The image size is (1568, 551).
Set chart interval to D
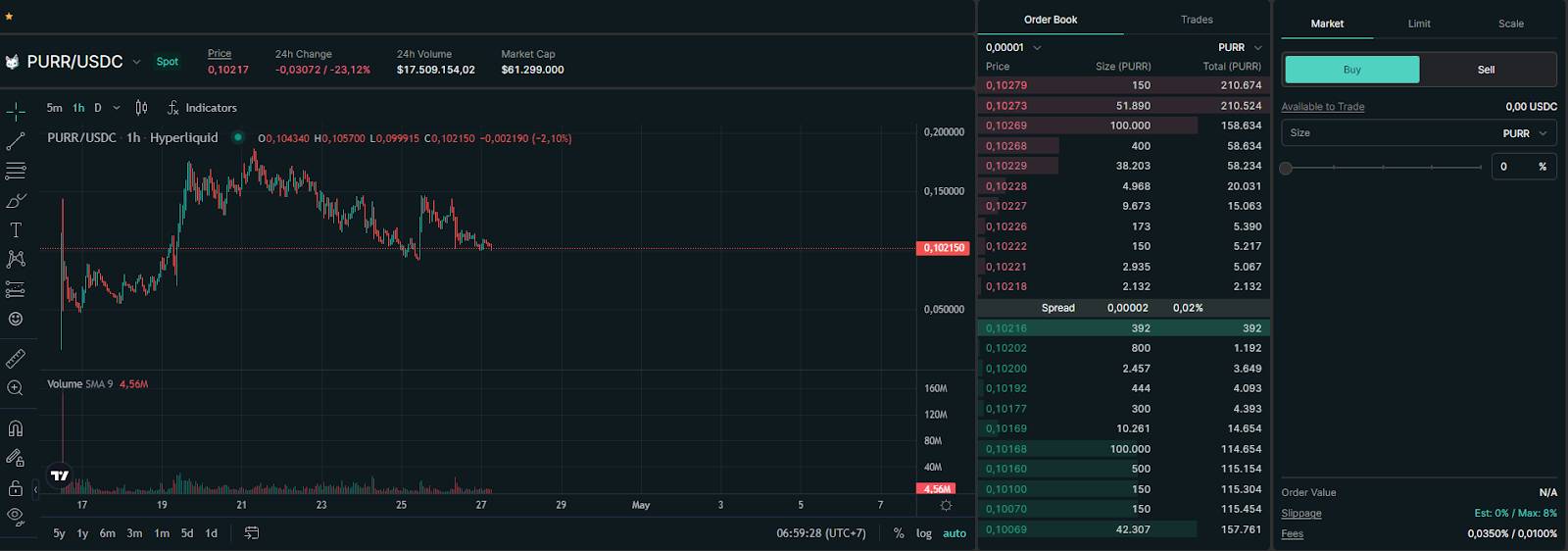(98, 108)
